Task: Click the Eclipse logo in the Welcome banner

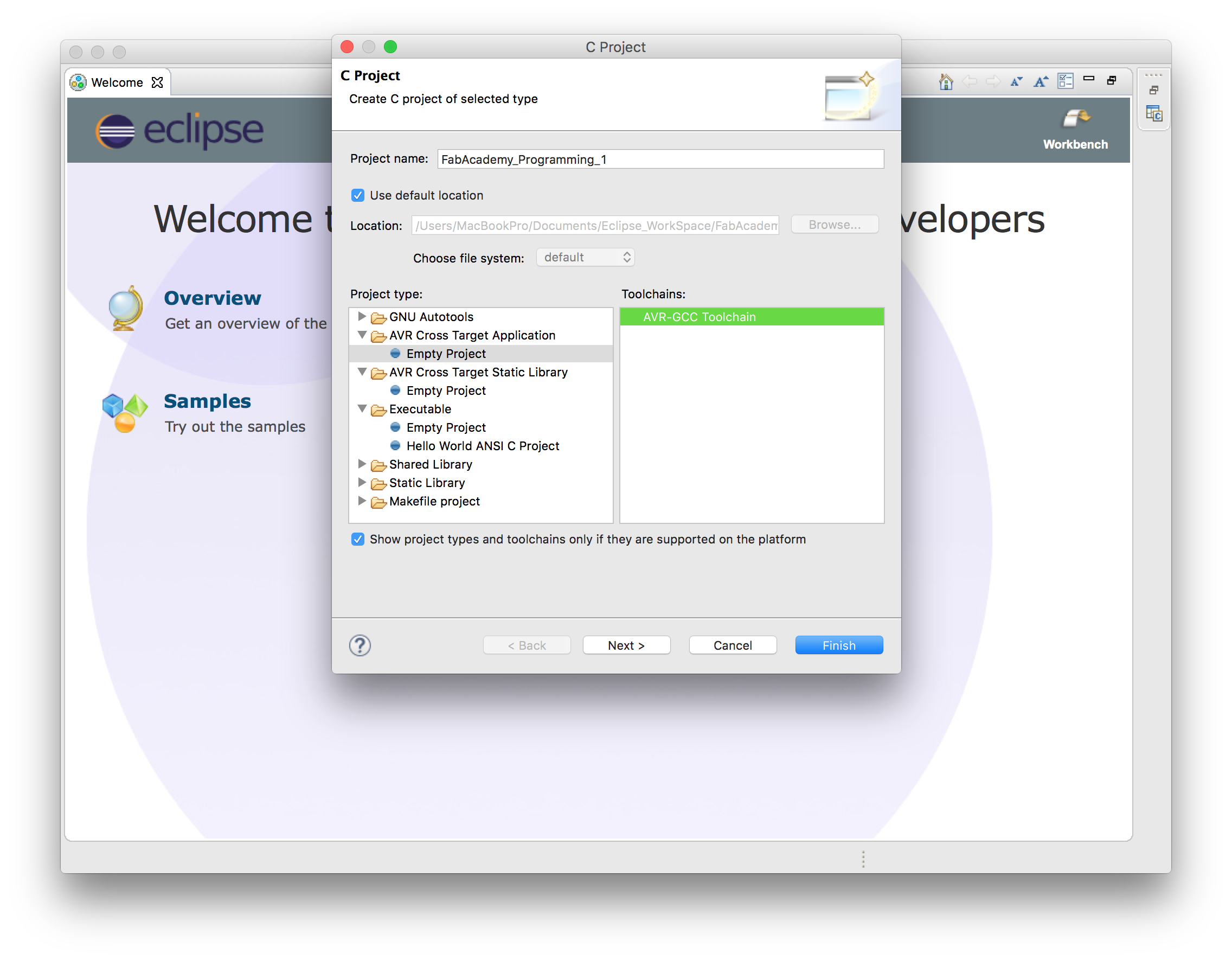Action: click(x=179, y=131)
